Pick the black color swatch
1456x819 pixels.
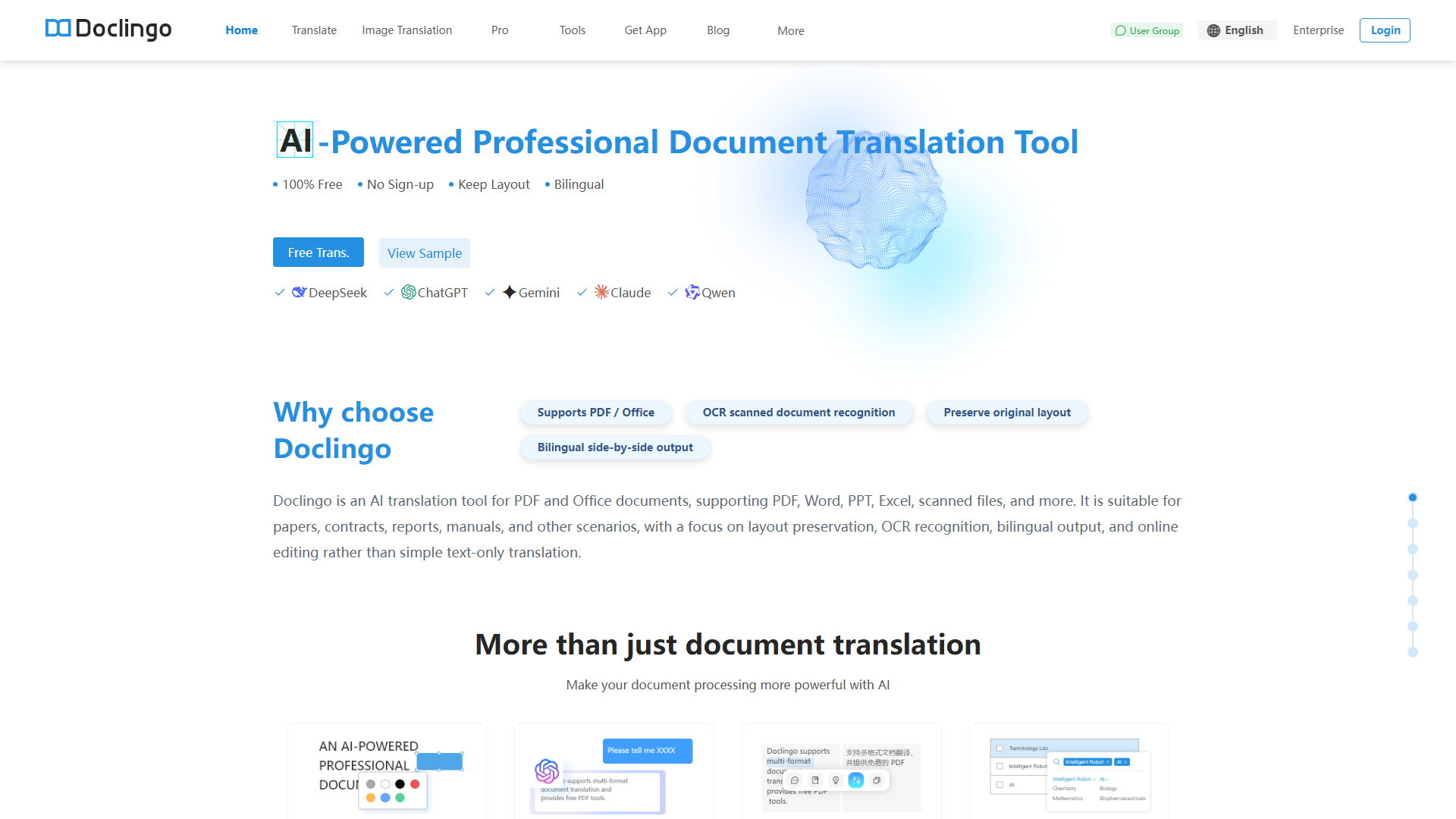pos(400,784)
